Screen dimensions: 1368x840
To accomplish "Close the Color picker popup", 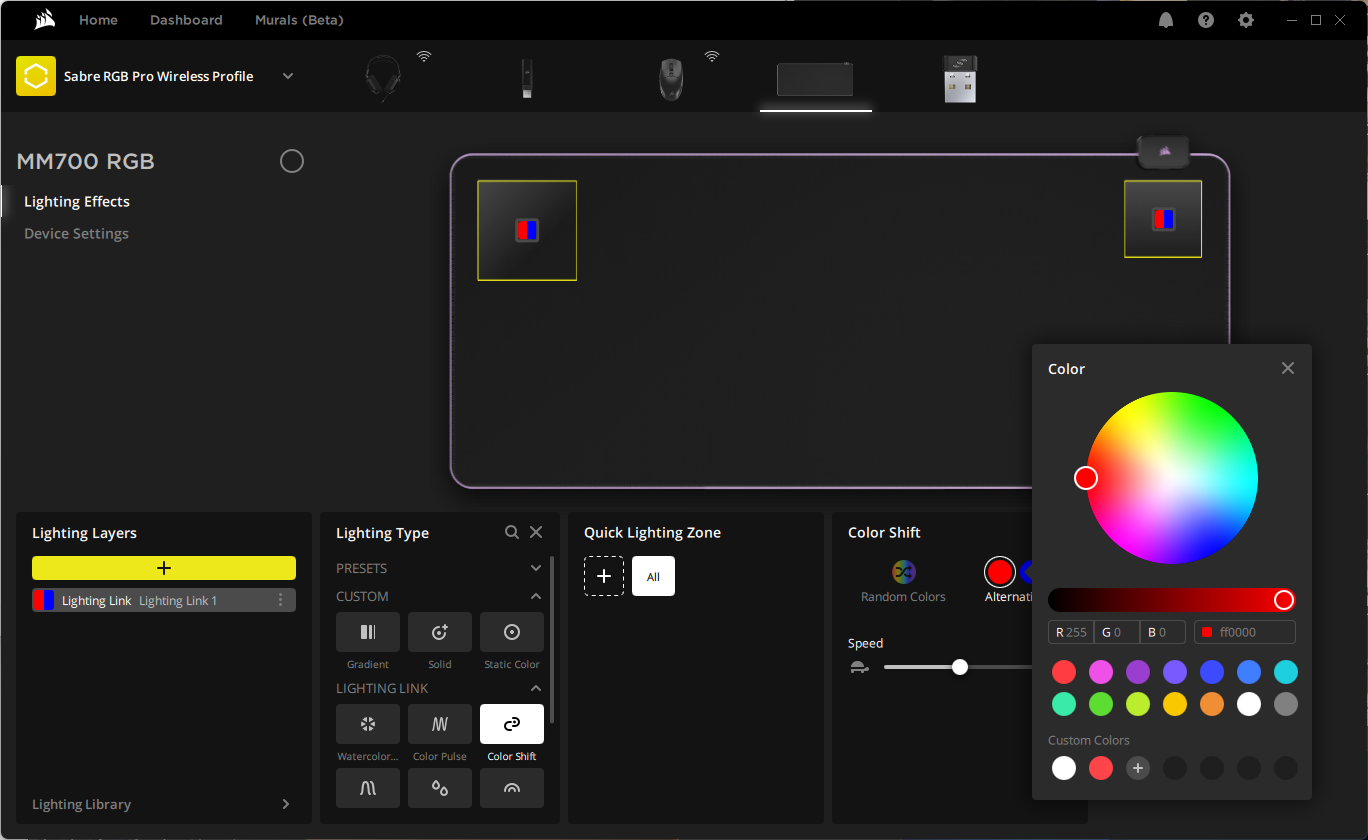I will pos(1288,368).
